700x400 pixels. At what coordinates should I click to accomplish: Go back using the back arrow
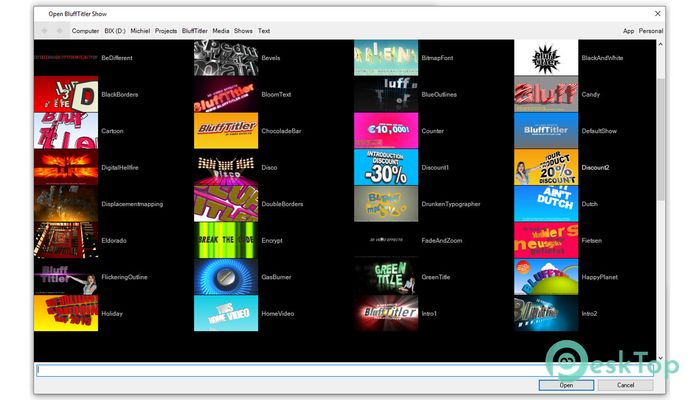click(44, 31)
